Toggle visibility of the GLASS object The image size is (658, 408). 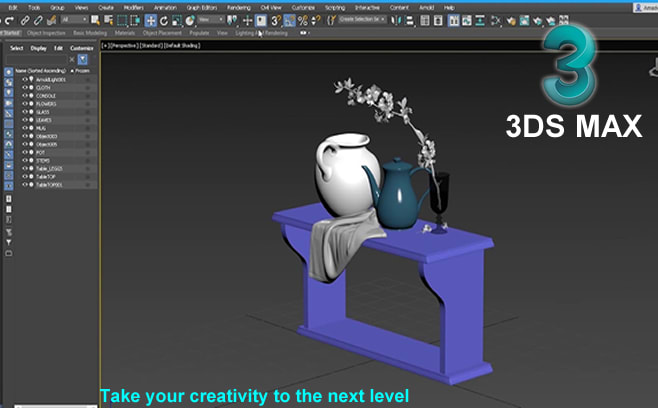(25, 112)
